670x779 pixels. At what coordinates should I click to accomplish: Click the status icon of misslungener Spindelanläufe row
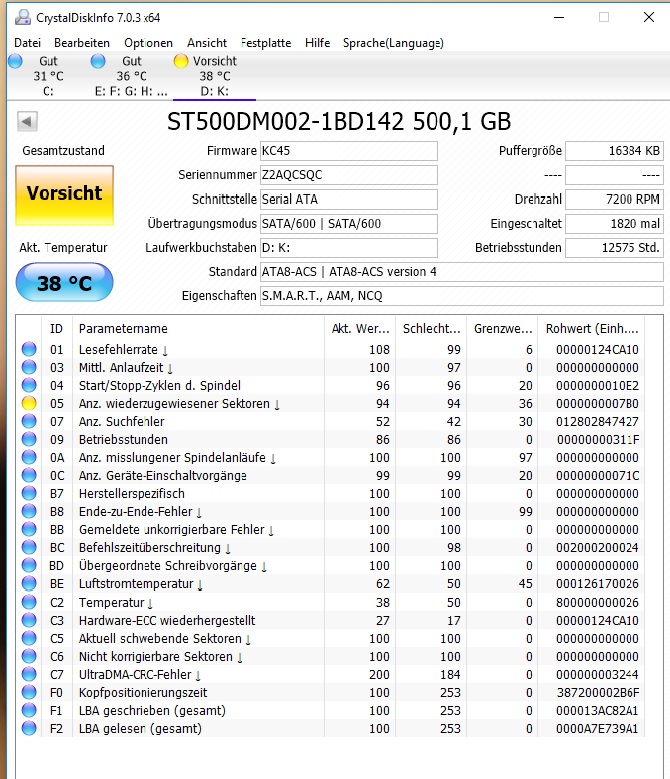[29, 457]
